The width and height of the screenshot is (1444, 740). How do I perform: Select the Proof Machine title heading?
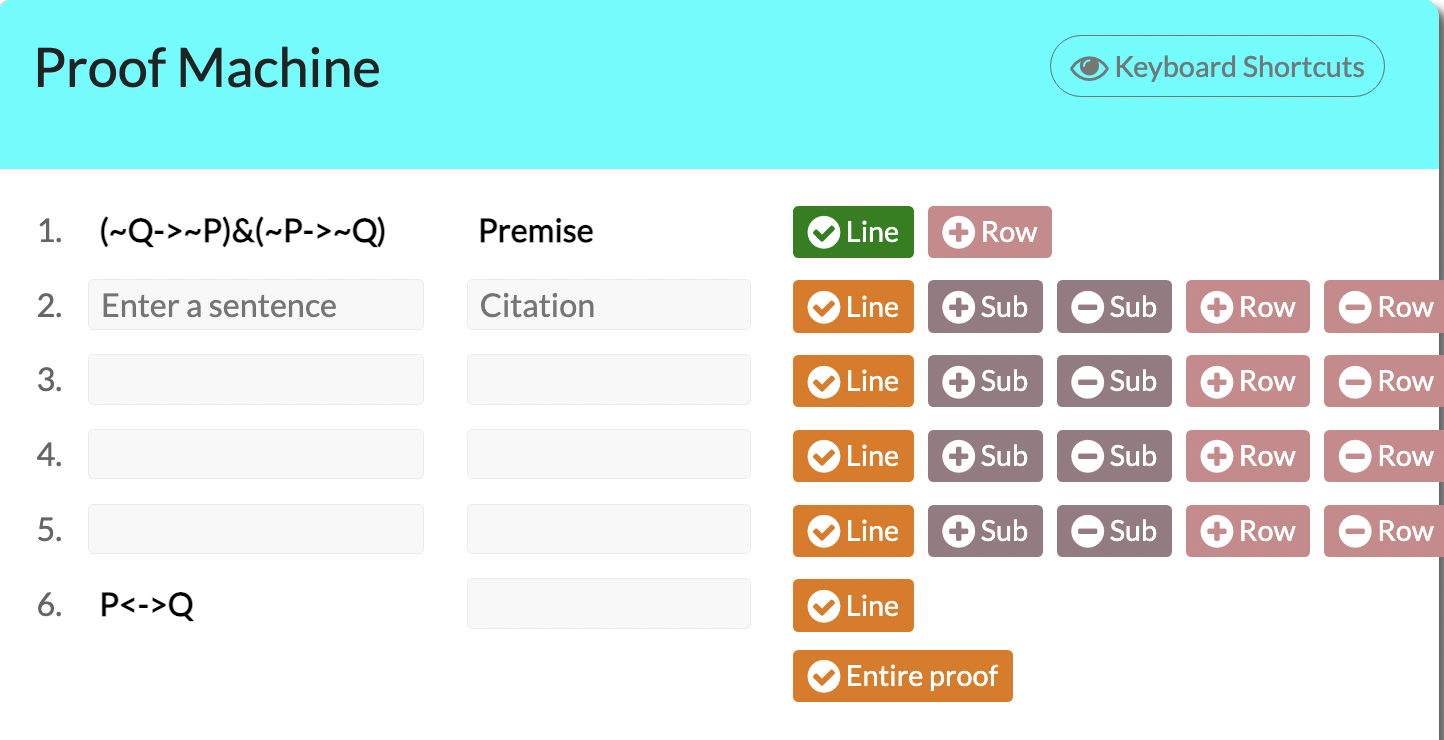point(207,67)
